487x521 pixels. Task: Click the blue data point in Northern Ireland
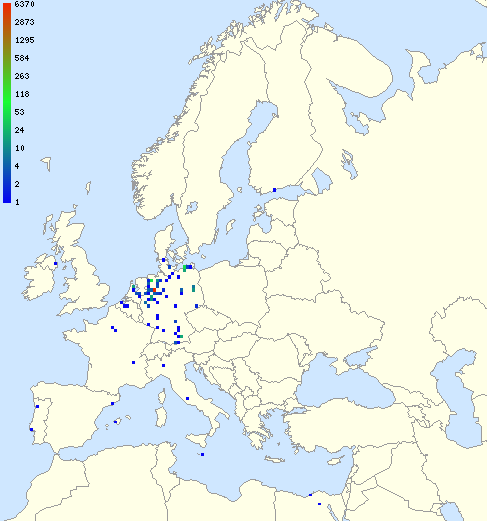click(56, 264)
